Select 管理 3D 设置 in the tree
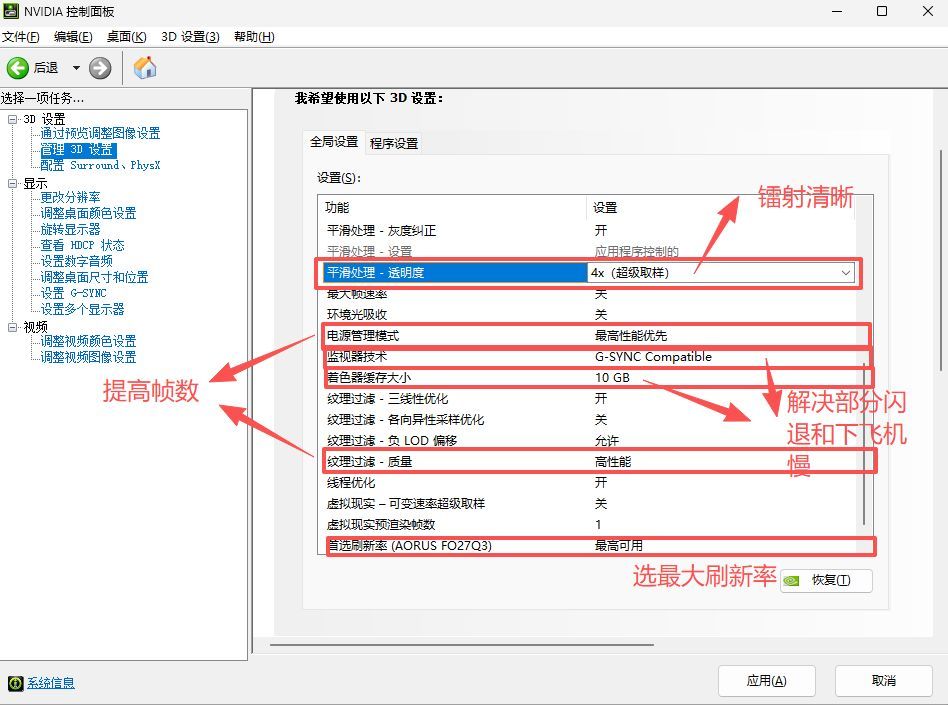 click(x=77, y=149)
